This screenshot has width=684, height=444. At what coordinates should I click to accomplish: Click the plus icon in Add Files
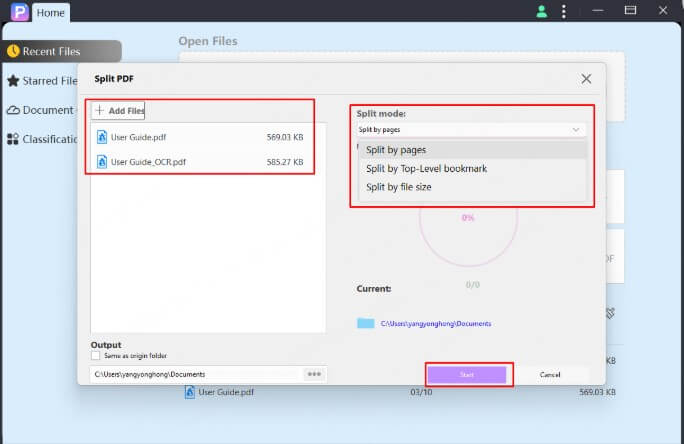[x=99, y=110]
